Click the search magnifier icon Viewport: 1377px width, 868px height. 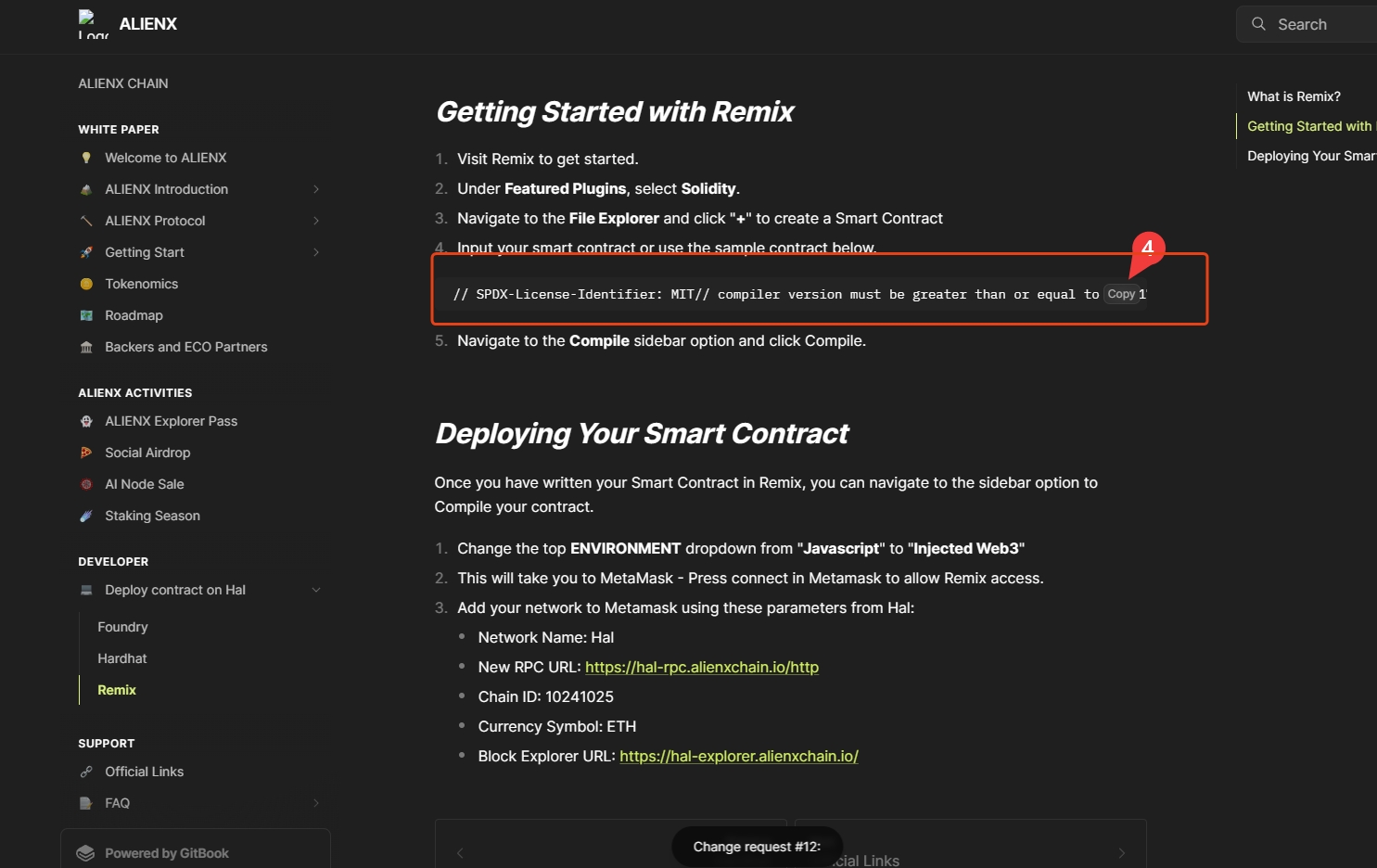pos(1258,24)
